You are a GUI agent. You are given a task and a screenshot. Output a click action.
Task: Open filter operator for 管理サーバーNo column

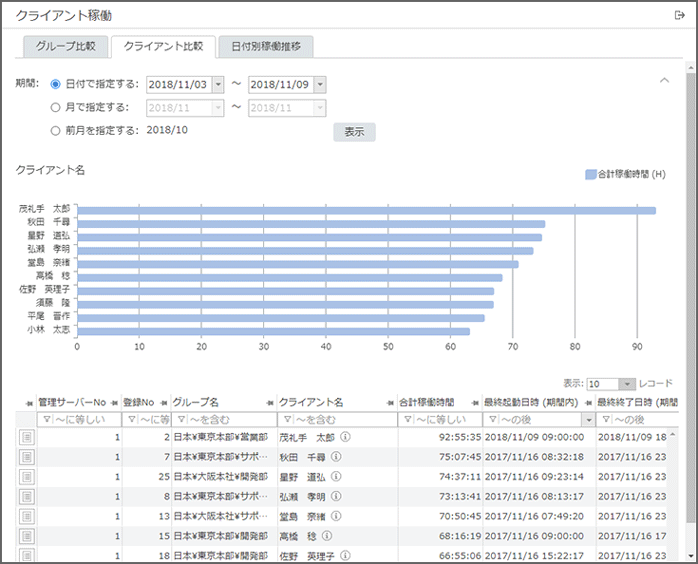[46, 419]
